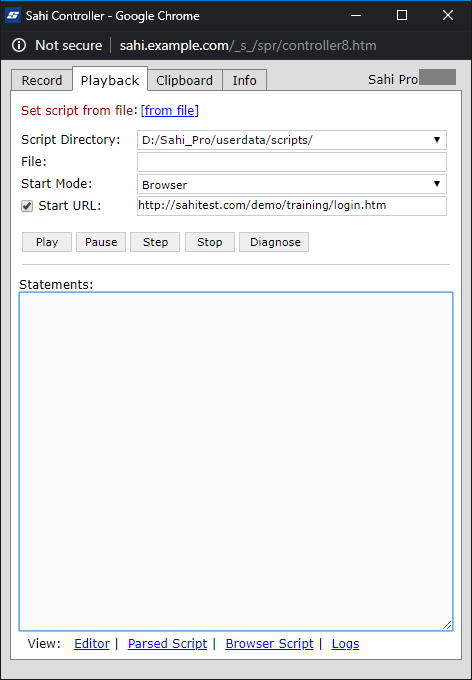View the Parsed Script link

[167, 644]
